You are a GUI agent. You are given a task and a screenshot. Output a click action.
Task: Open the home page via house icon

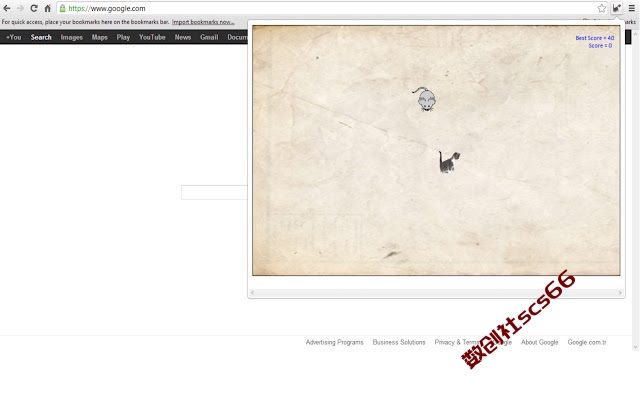click(47, 8)
